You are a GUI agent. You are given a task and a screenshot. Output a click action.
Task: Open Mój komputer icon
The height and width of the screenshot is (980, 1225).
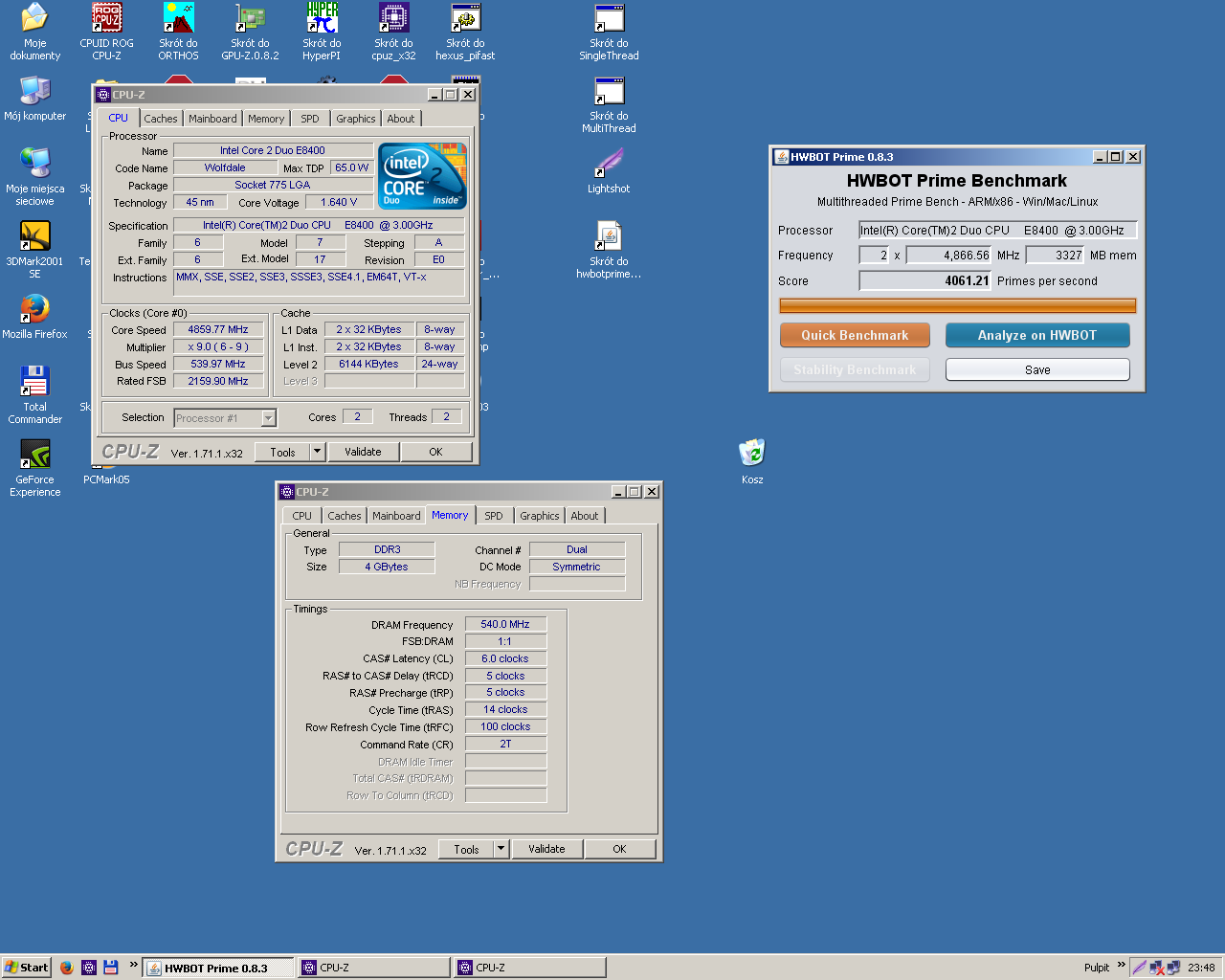(x=34, y=98)
